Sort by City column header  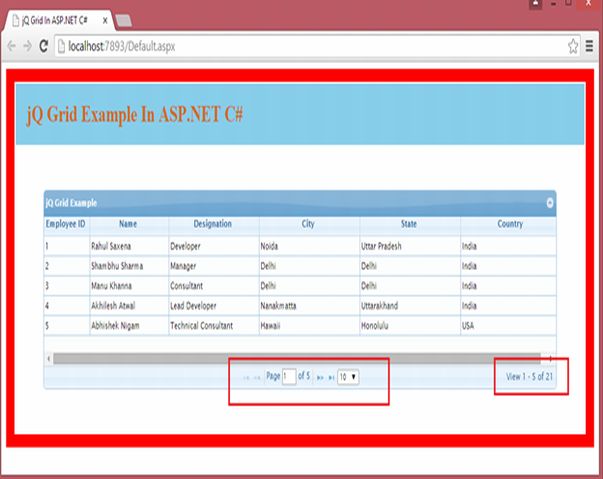[309, 224]
